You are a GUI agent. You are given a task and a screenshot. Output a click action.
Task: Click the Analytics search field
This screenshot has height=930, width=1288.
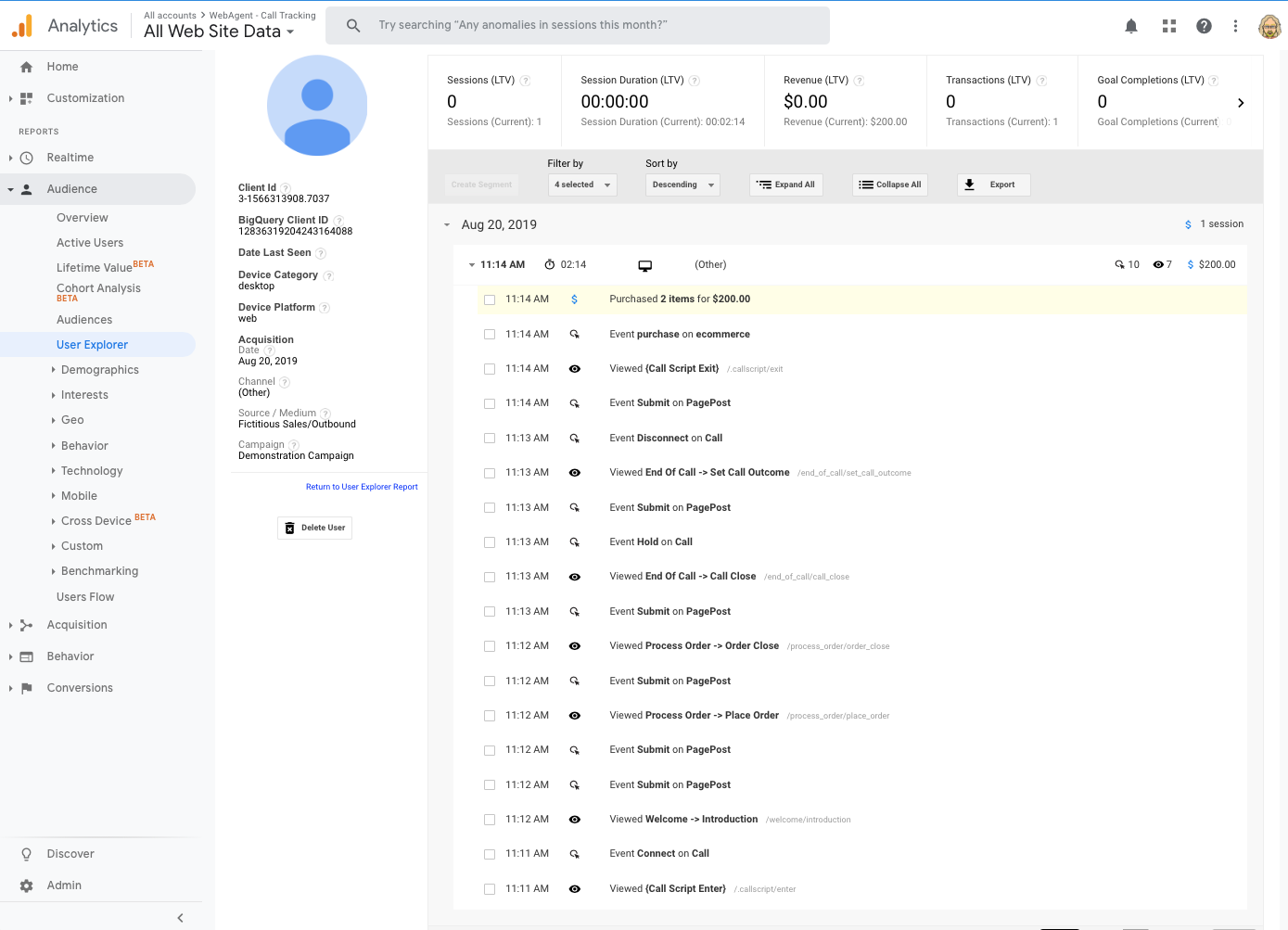coord(578,26)
